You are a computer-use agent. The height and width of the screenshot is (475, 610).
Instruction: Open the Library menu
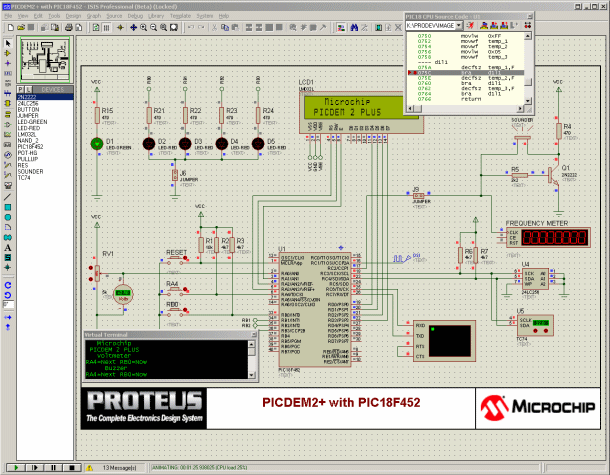point(156,16)
